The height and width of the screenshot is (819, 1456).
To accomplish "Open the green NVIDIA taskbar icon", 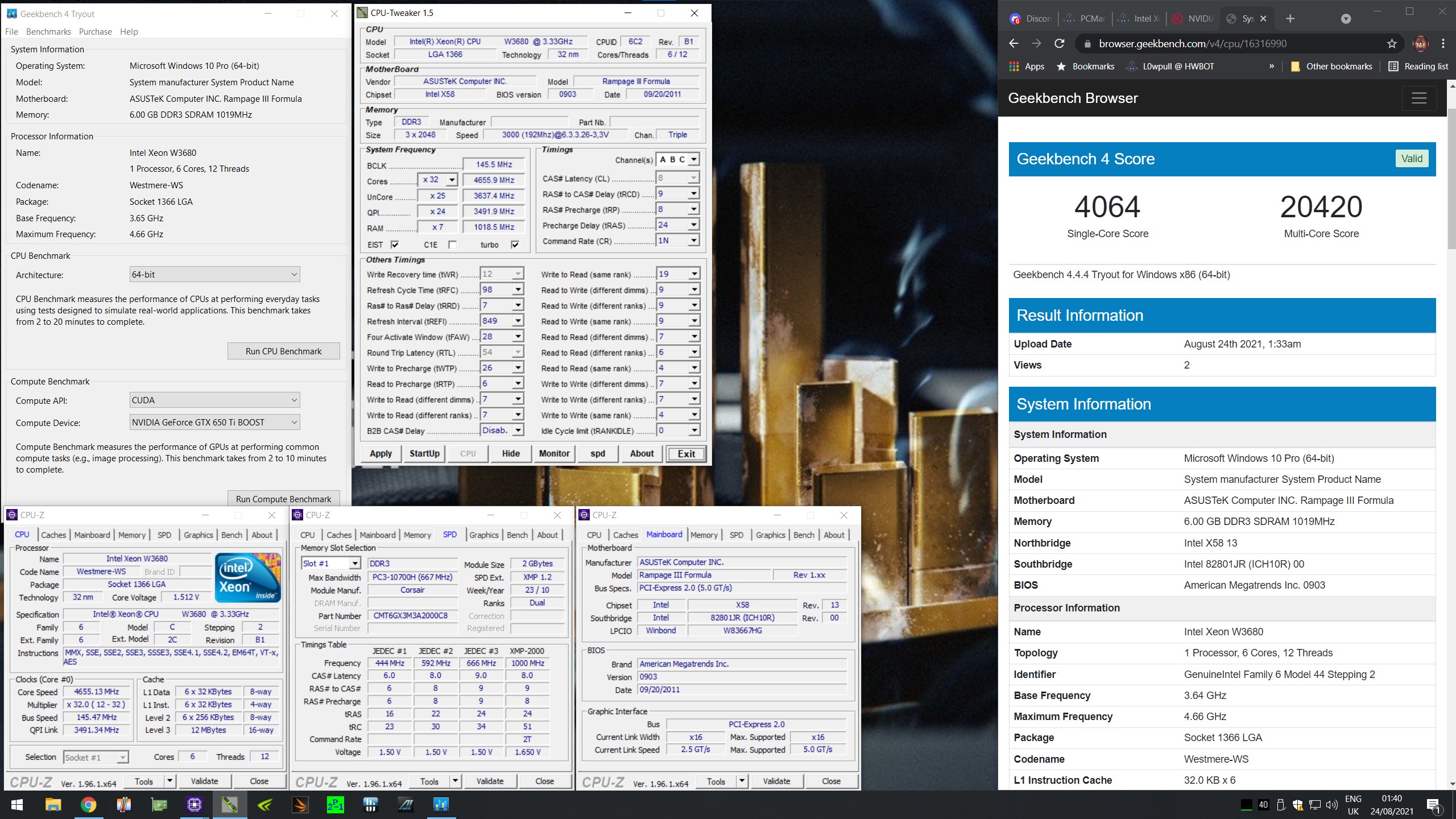I will (265, 805).
